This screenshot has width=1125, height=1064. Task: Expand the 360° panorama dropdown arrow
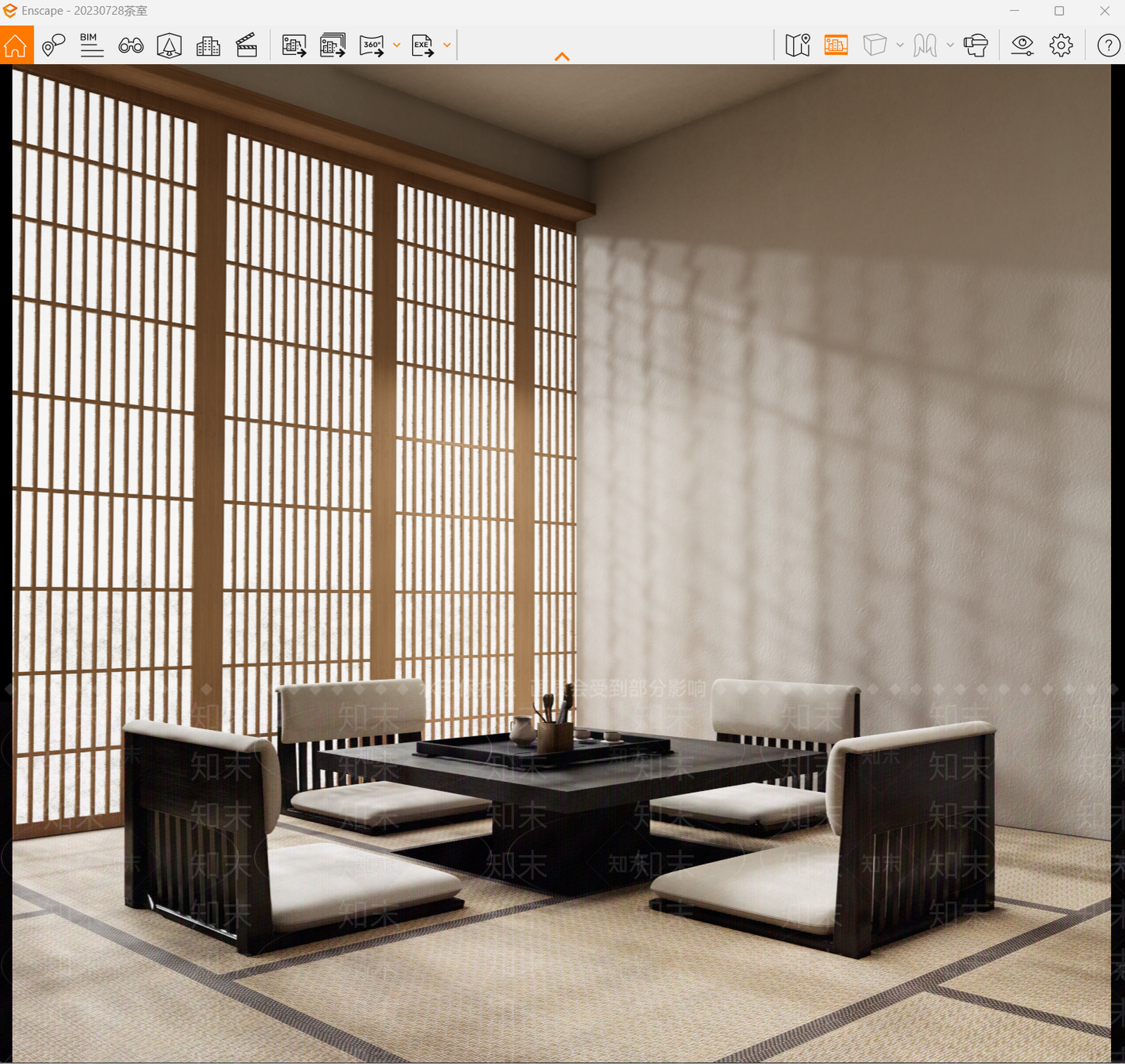point(397,46)
